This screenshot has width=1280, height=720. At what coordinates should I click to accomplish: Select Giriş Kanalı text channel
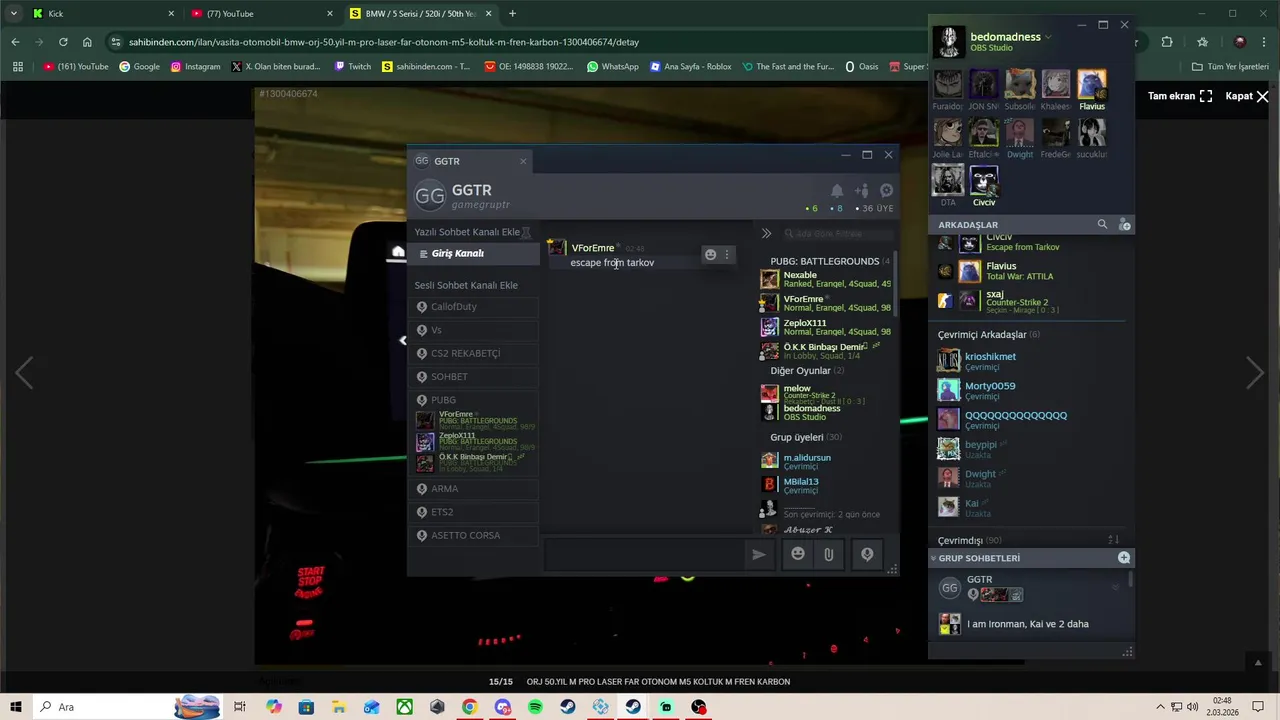coord(475,254)
